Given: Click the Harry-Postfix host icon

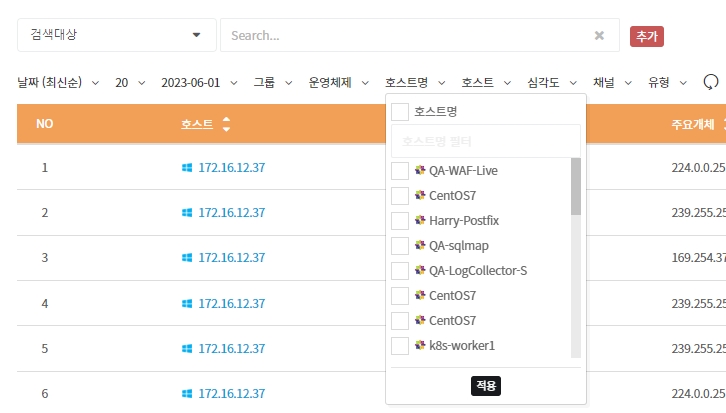Looking at the screenshot, I should 420,221.
